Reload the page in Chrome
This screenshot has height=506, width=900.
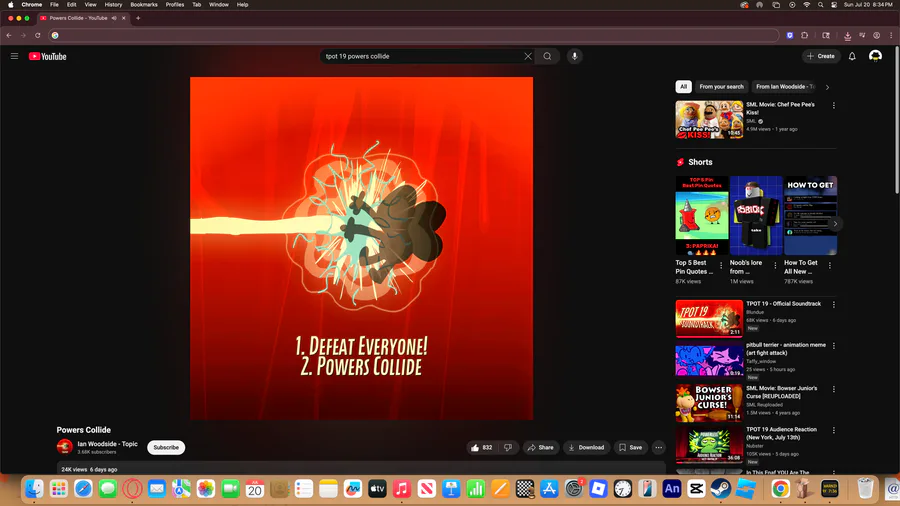(x=38, y=36)
